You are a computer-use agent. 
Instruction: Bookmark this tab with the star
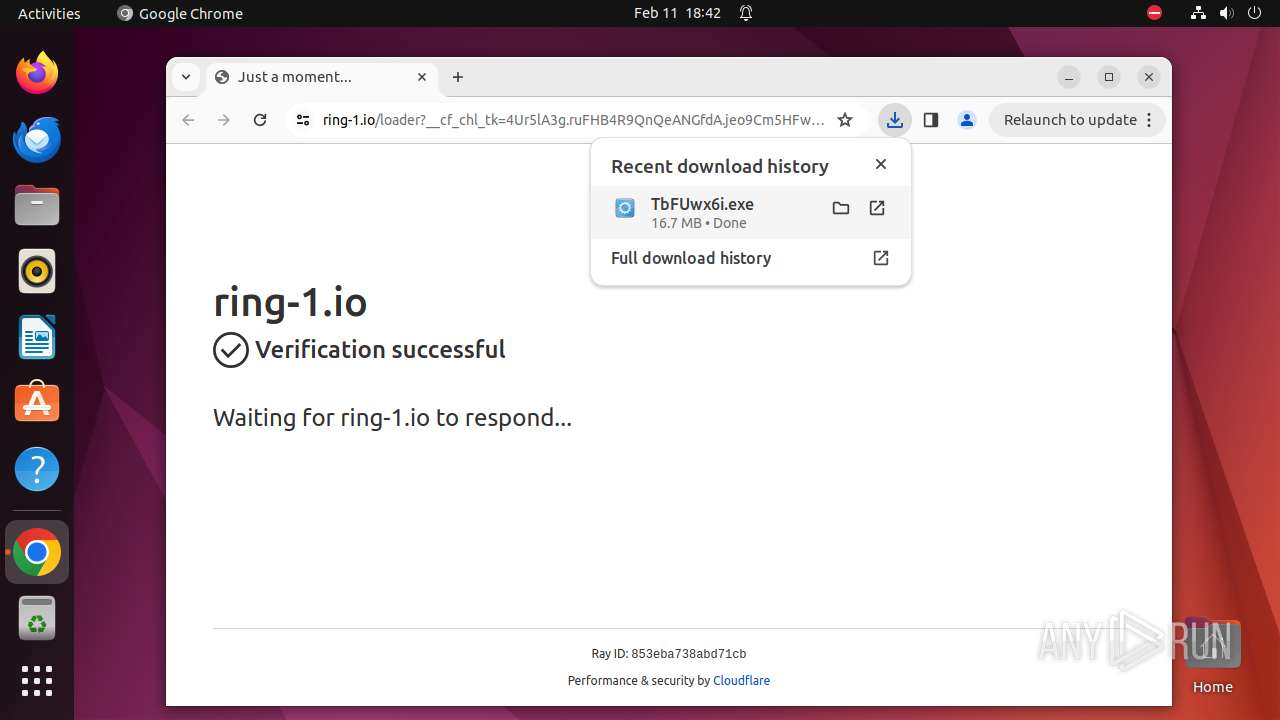pos(845,120)
